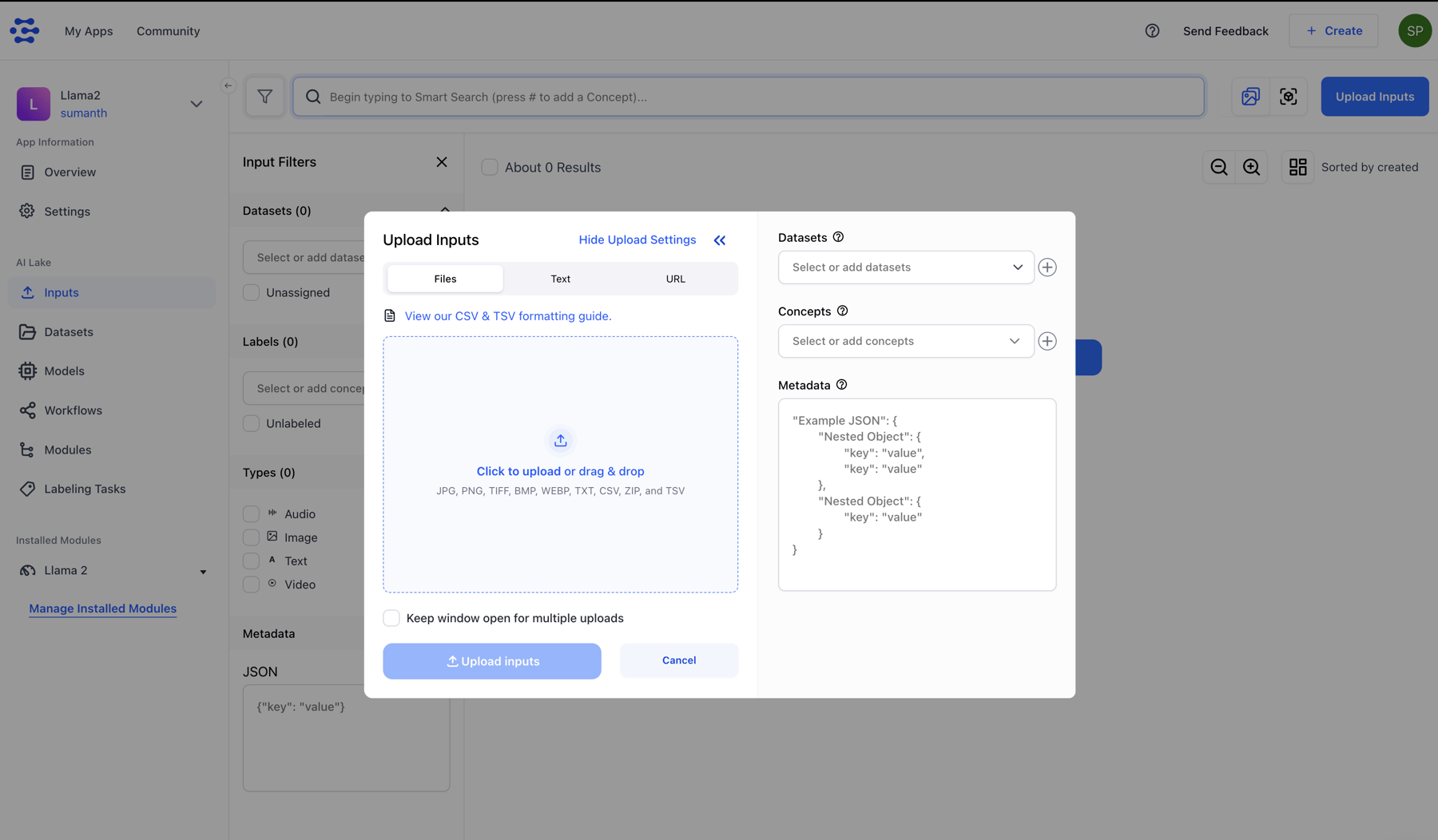Screen dimensions: 1438x840
Task: Open the Community menu
Action: point(168,31)
